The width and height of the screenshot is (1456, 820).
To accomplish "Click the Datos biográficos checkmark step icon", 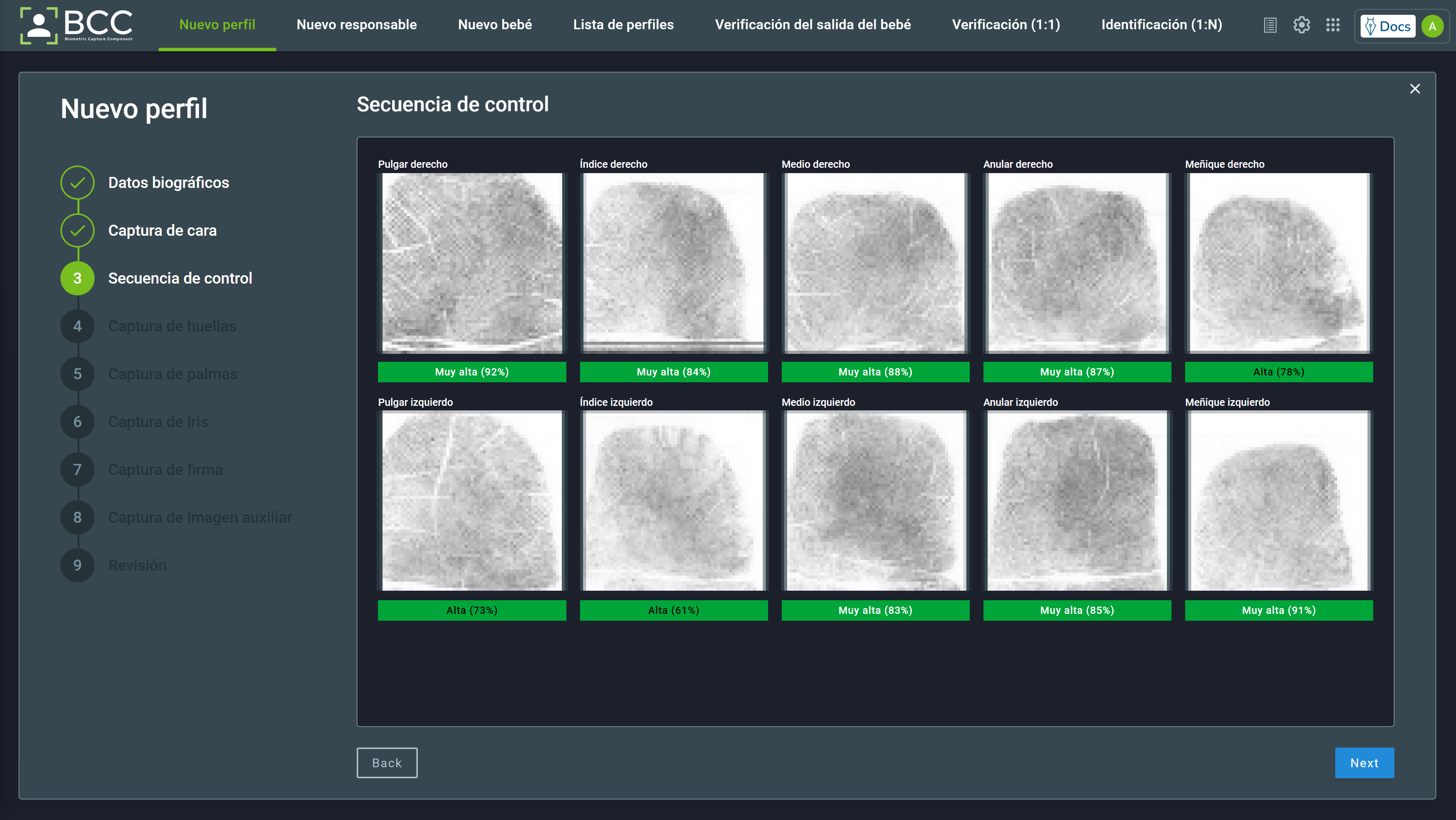I will [x=77, y=182].
